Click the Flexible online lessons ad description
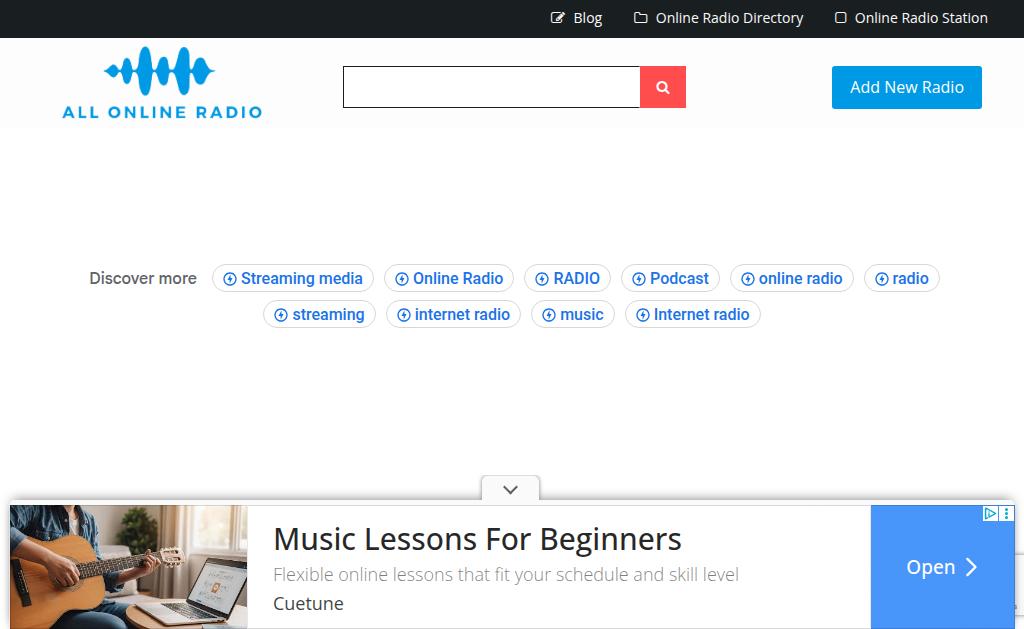 506,575
